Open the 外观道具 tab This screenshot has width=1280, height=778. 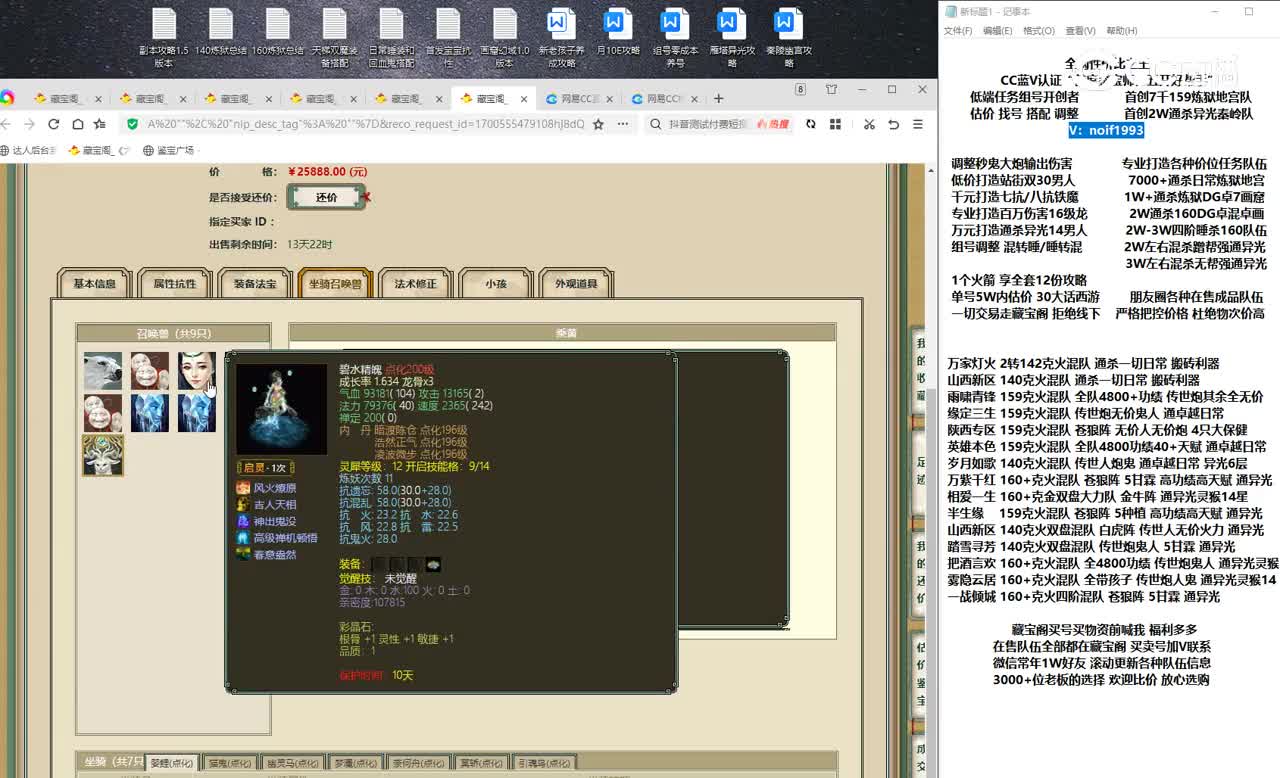click(576, 284)
